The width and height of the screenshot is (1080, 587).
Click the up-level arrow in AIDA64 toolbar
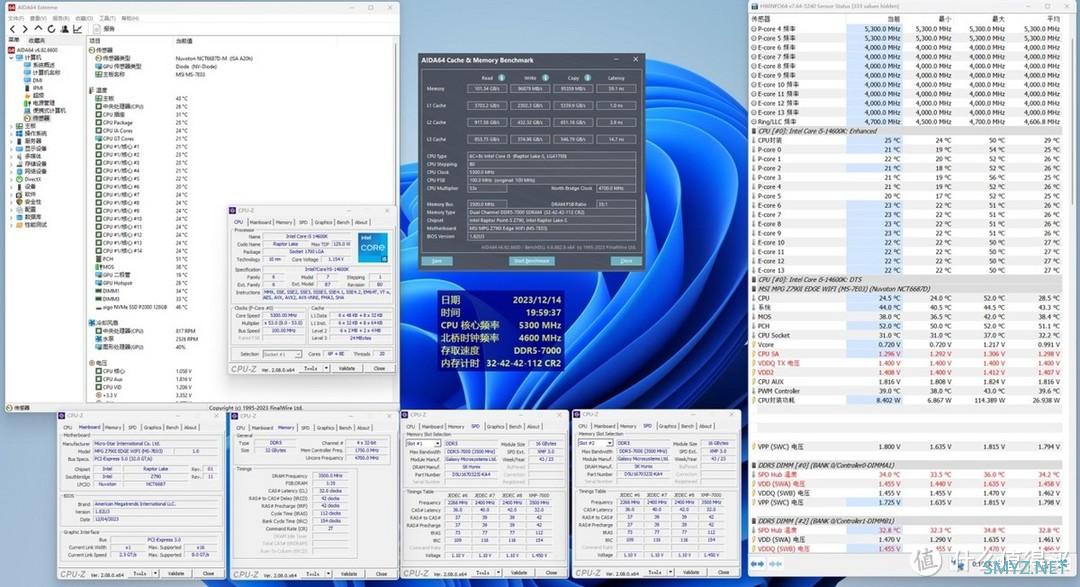[38, 29]
